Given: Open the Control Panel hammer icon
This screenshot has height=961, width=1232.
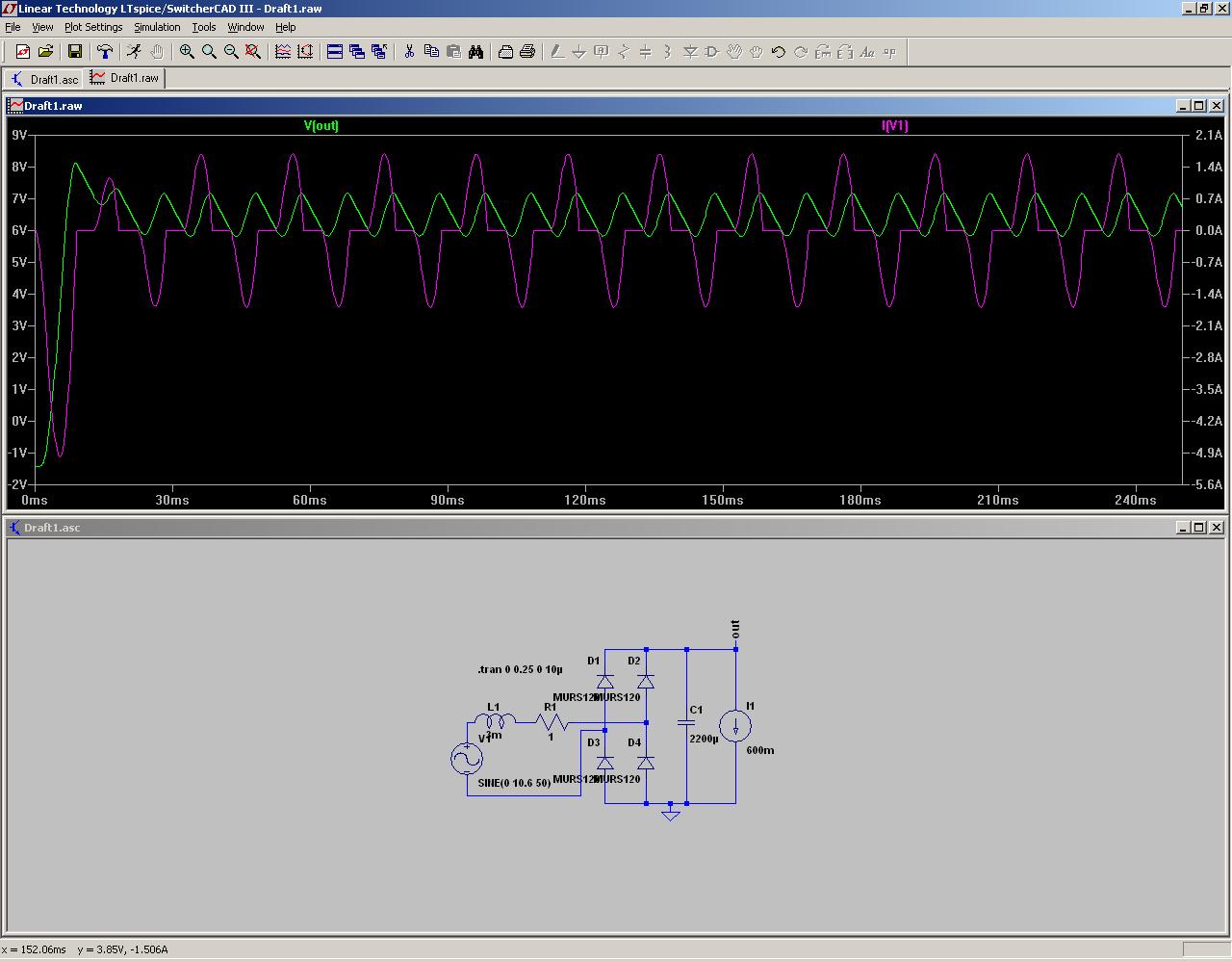Looking at the screenshot, I should pos(105,52).
